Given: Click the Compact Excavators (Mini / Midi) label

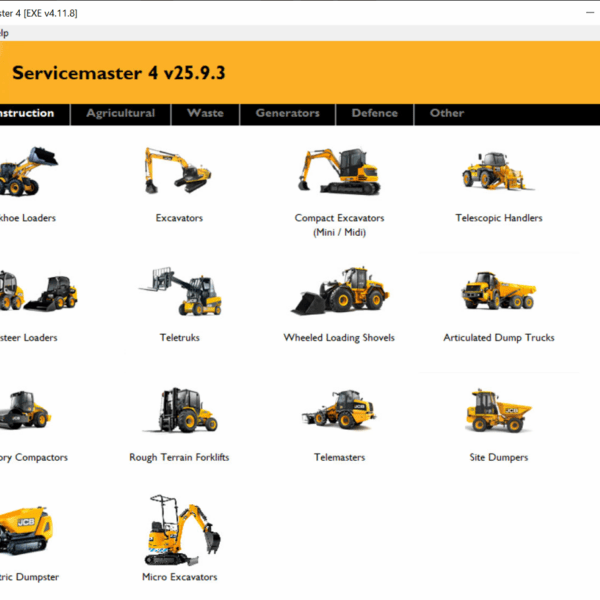Looking at the screenshot, I should pyautogui.click(x=339, y=225).
